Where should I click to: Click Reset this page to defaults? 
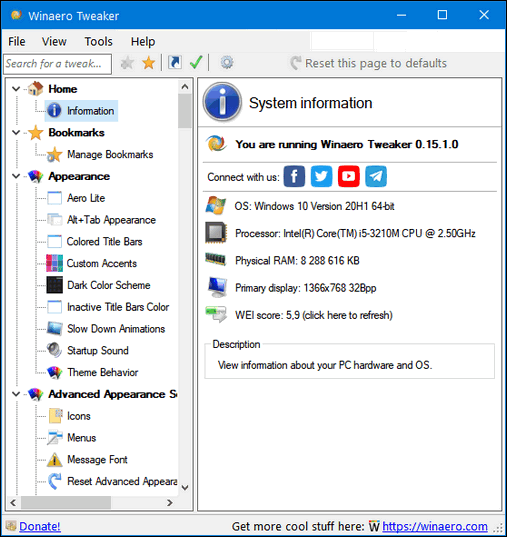(x=368, y=63)
